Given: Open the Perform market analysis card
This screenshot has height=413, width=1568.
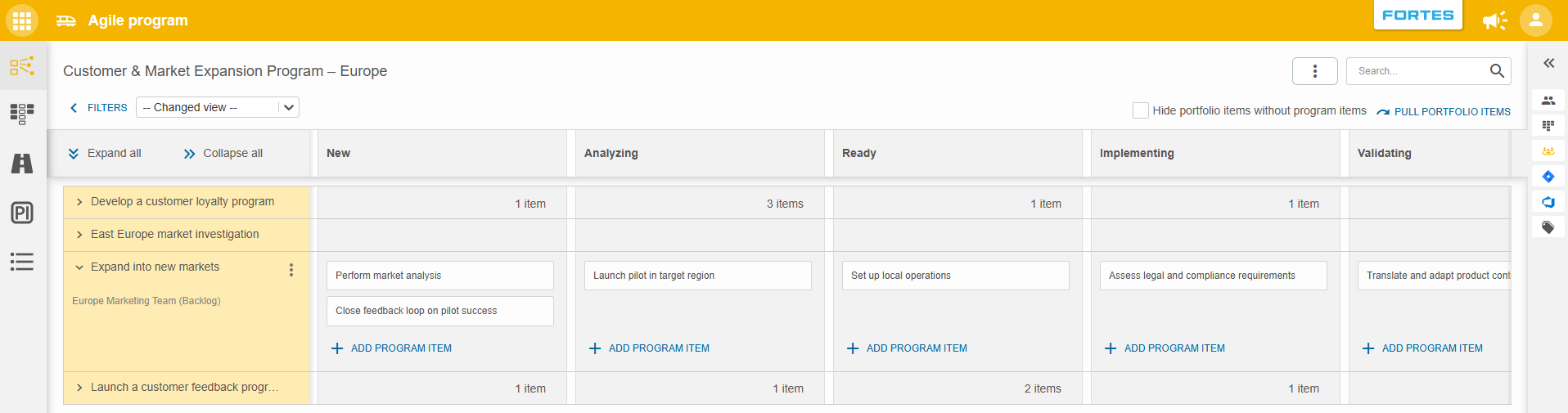Looking at the screenshot, I should coord(440,276).
